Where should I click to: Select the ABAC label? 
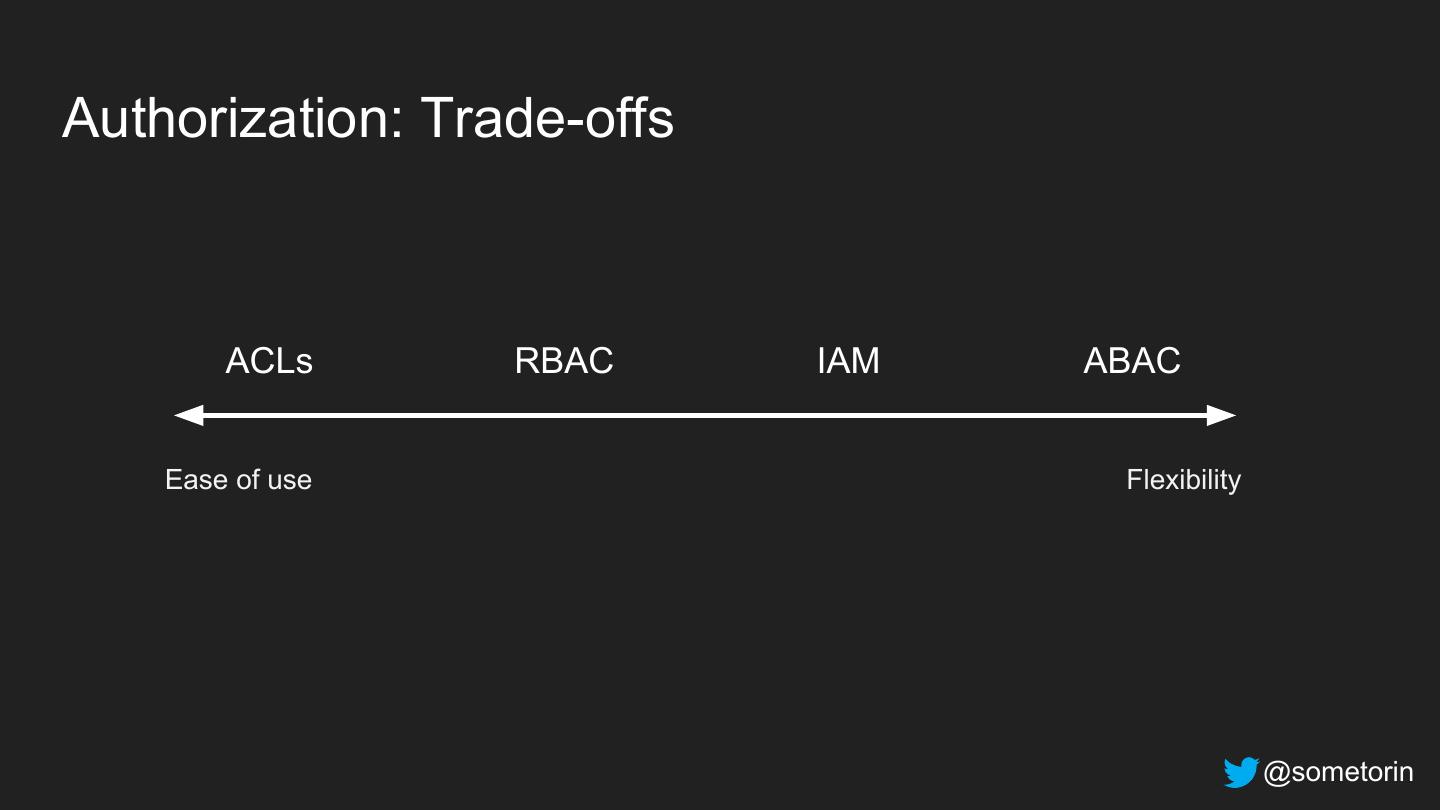[1132, 361]
